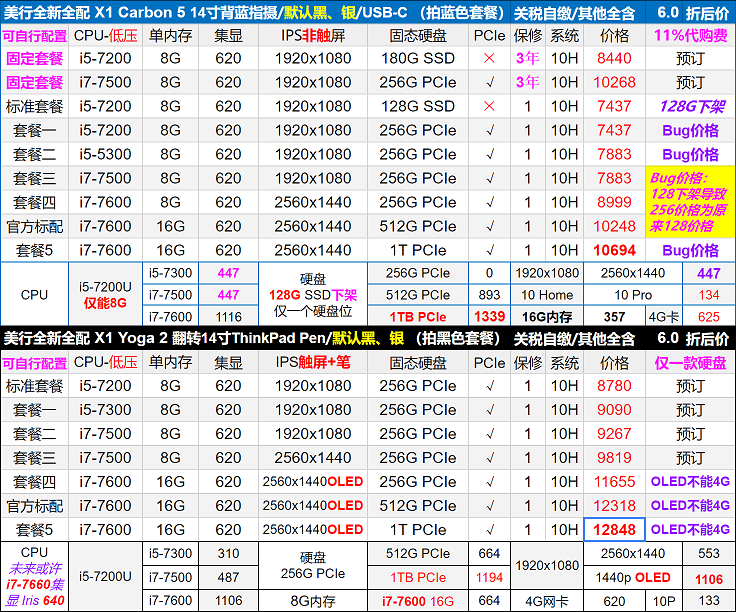
Task: Select the Yoga price '9267'
Action: (614, 434)
